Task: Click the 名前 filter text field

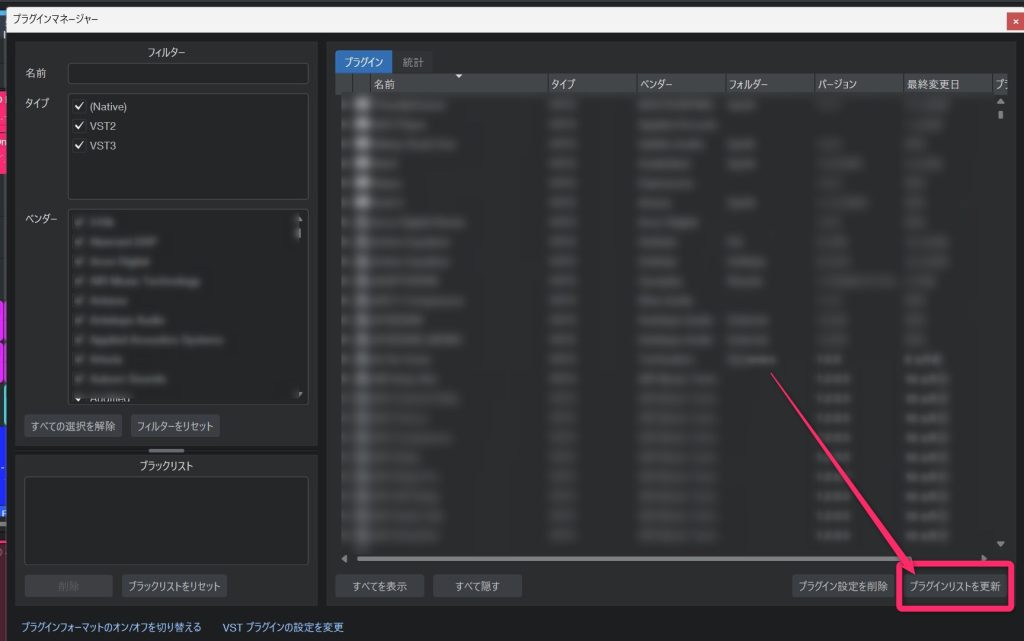Action: [x=188, y=74]
